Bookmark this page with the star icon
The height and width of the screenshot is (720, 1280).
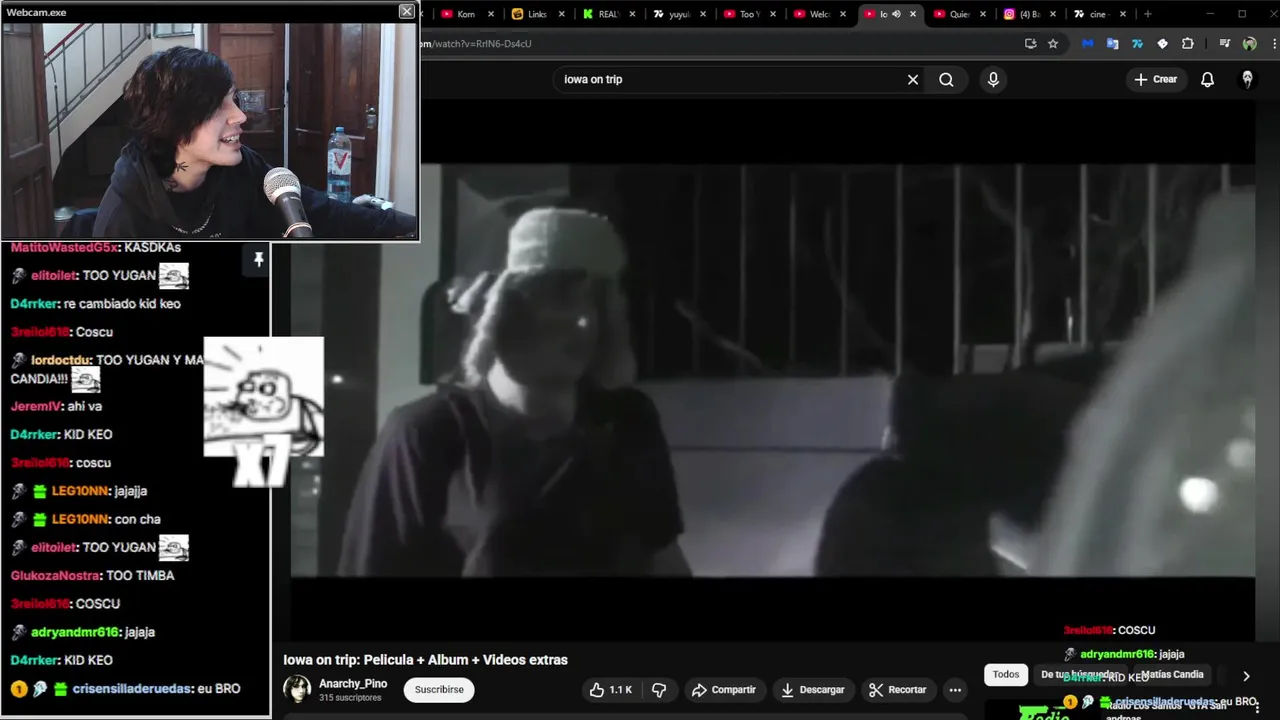[x=1053, y=44]
